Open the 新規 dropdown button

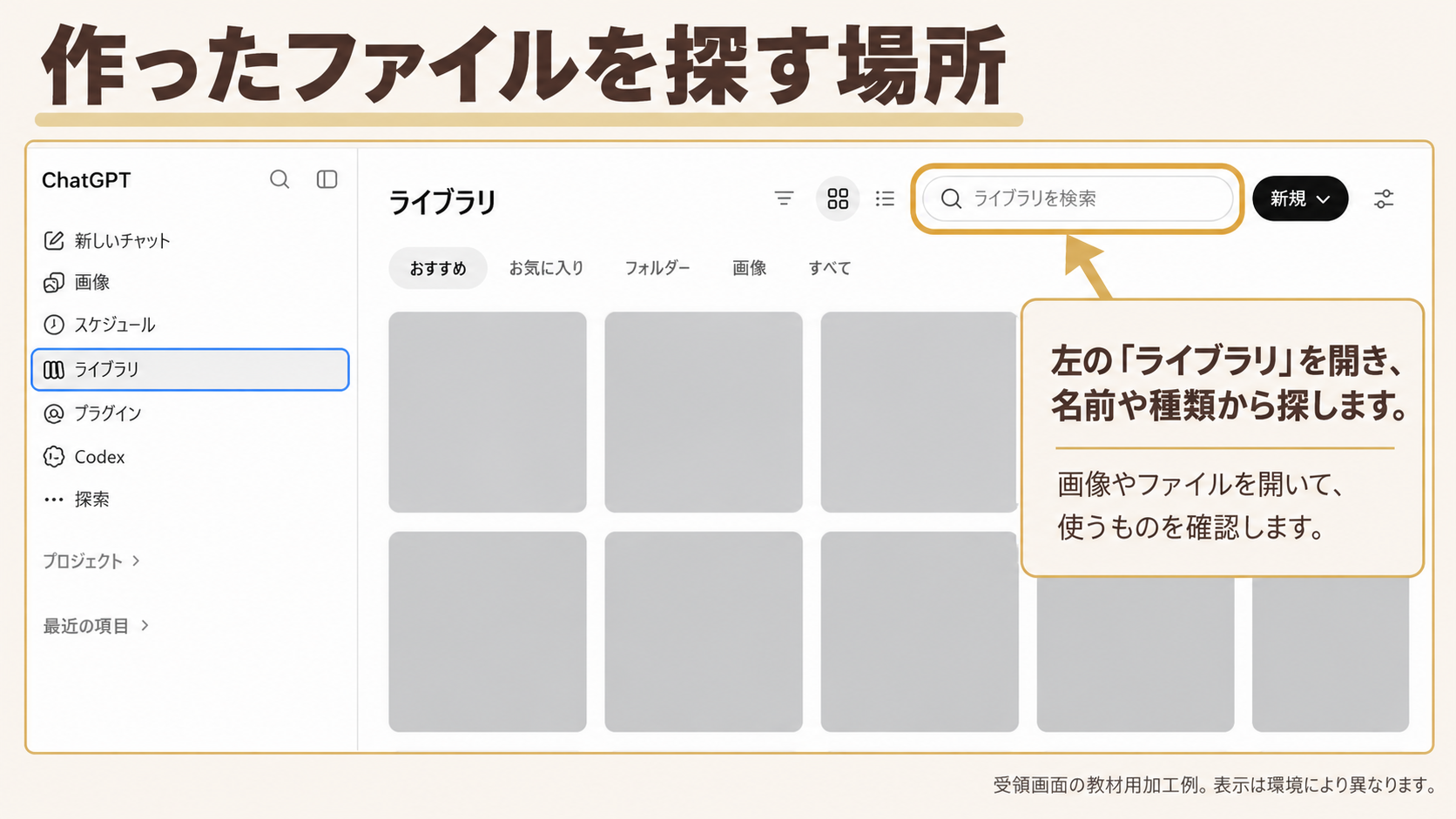(1300, 198)
